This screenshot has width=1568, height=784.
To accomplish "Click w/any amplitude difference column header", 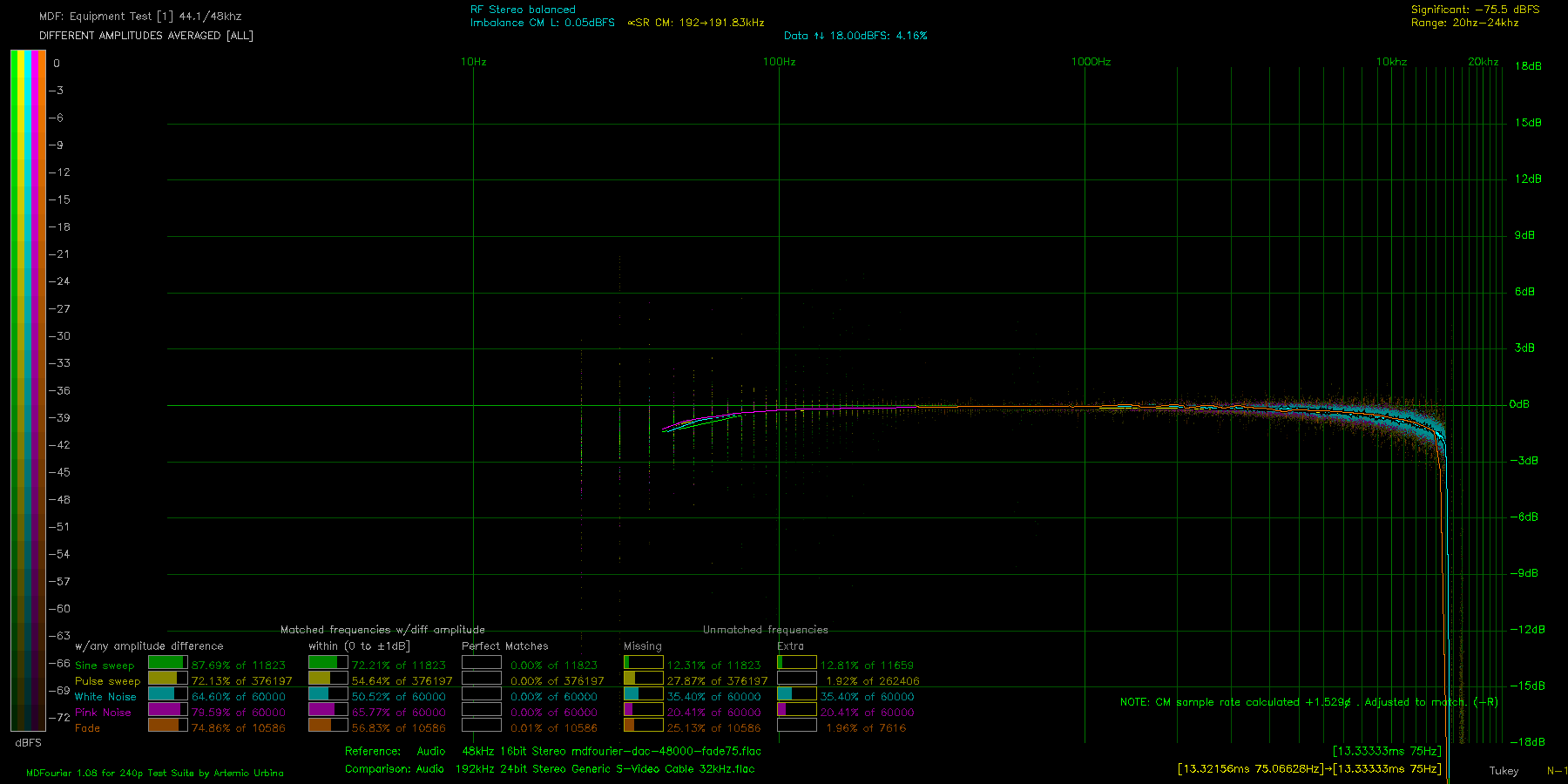I will [x=149, y=646].
